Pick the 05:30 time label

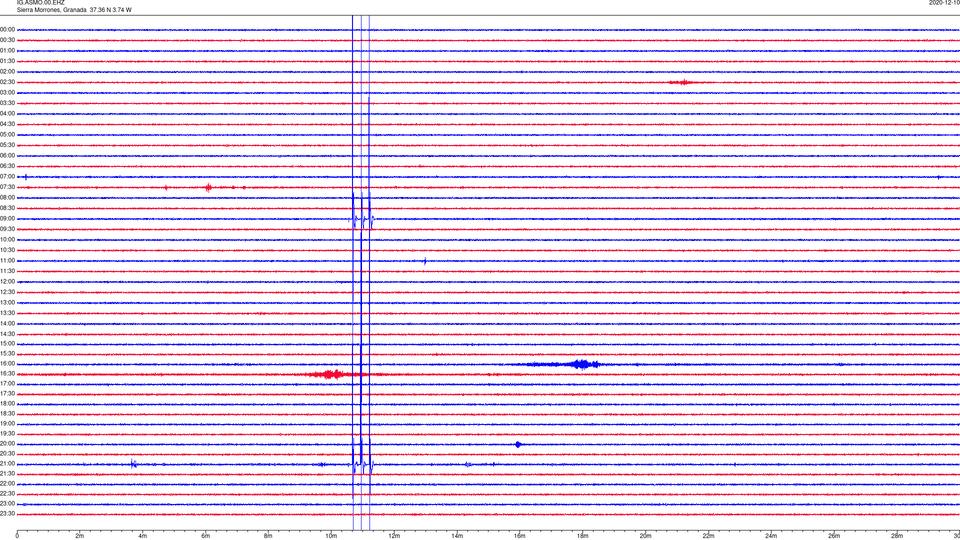pyautogui.click(x=7, y=145)
